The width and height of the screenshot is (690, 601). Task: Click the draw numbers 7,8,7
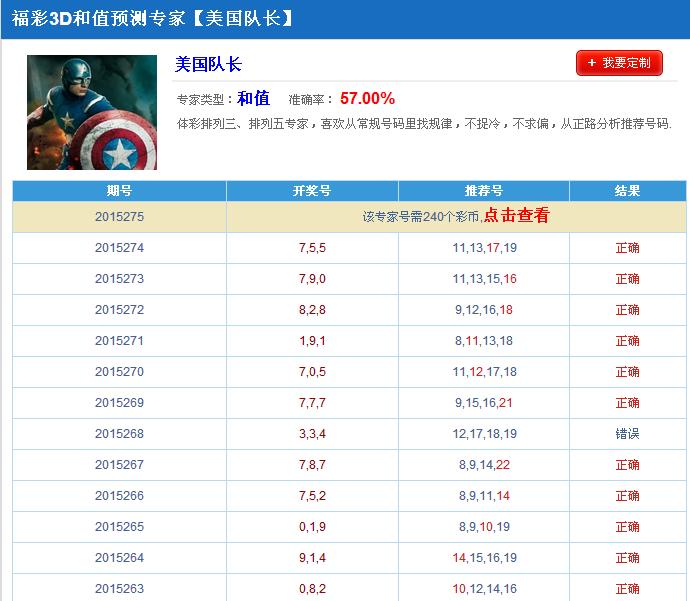[x=312, y=465]
